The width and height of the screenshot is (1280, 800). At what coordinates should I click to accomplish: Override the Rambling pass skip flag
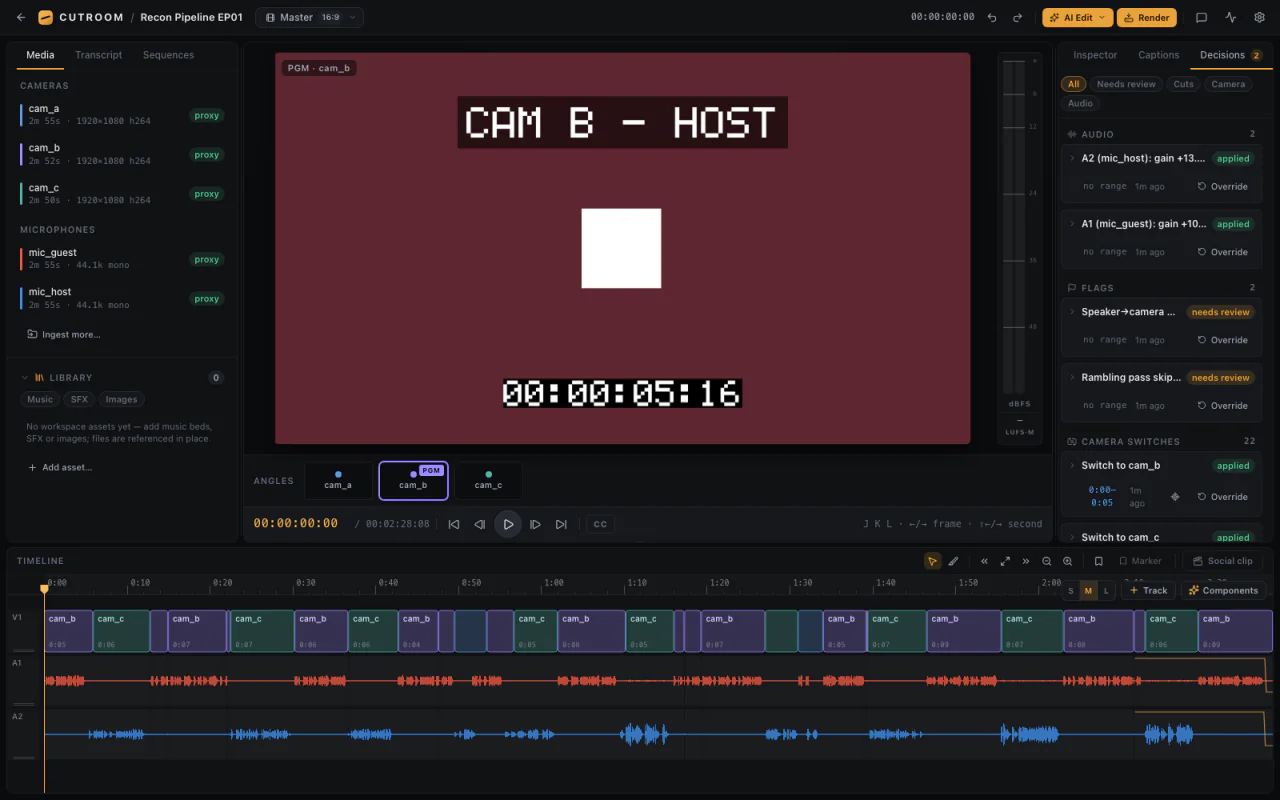point(1223,406)
